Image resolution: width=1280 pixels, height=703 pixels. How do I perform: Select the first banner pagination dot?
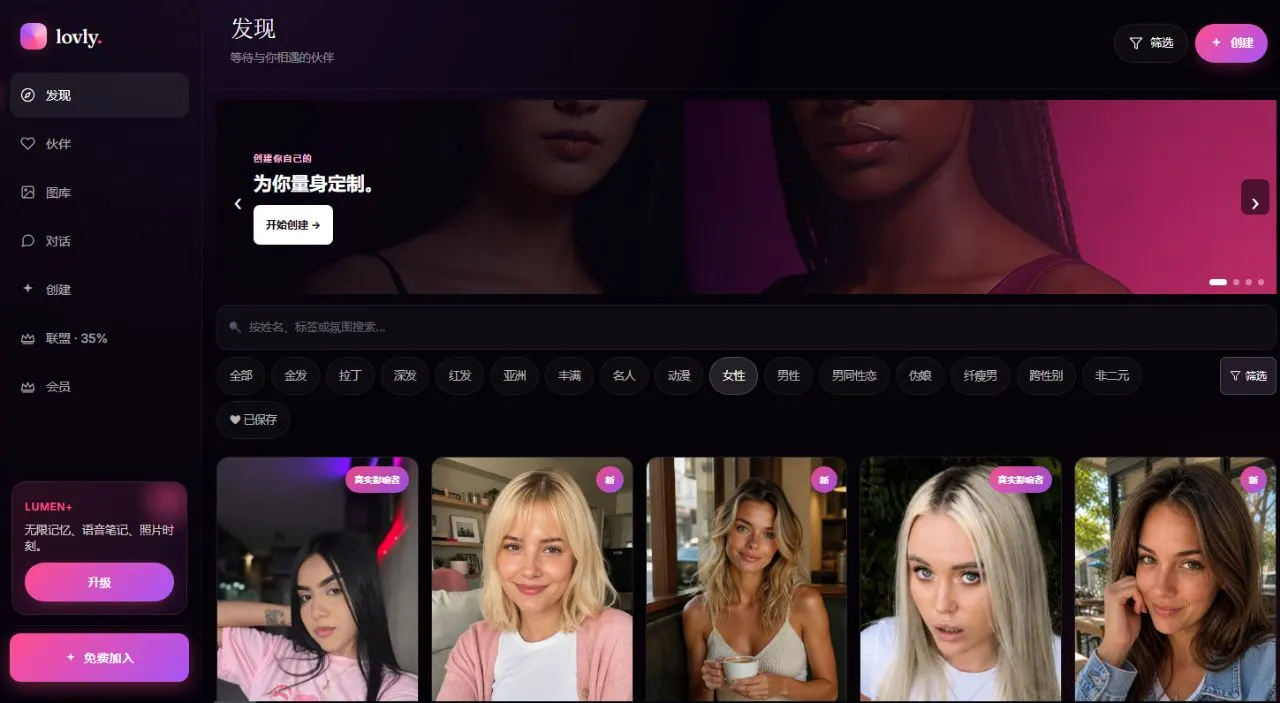[1218, 282]
